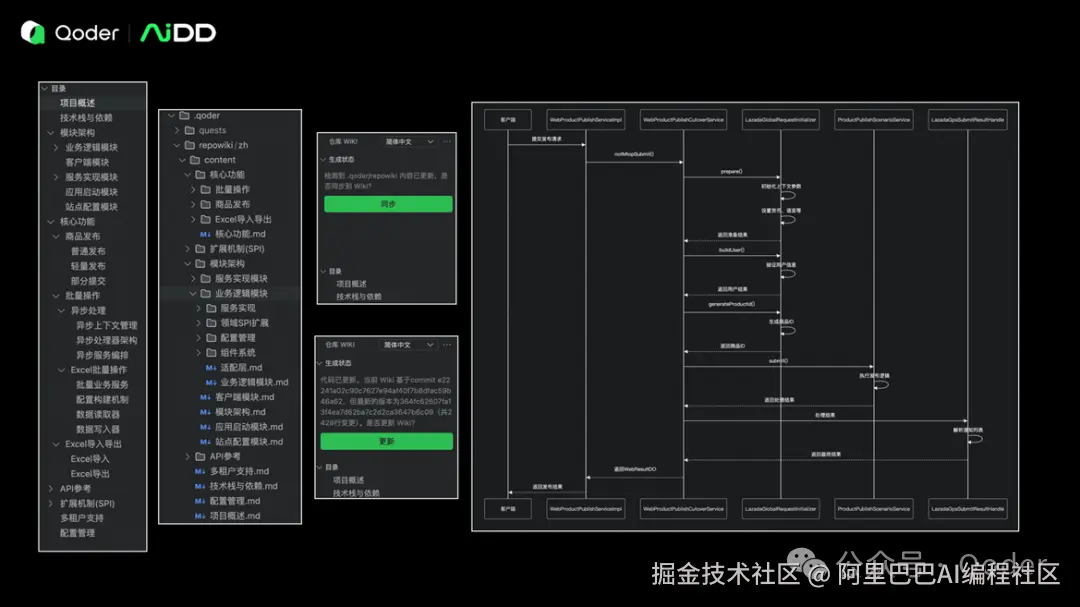The image size is (1080, 607).
Task: Click the content folder icon
Action: (195, 160)
